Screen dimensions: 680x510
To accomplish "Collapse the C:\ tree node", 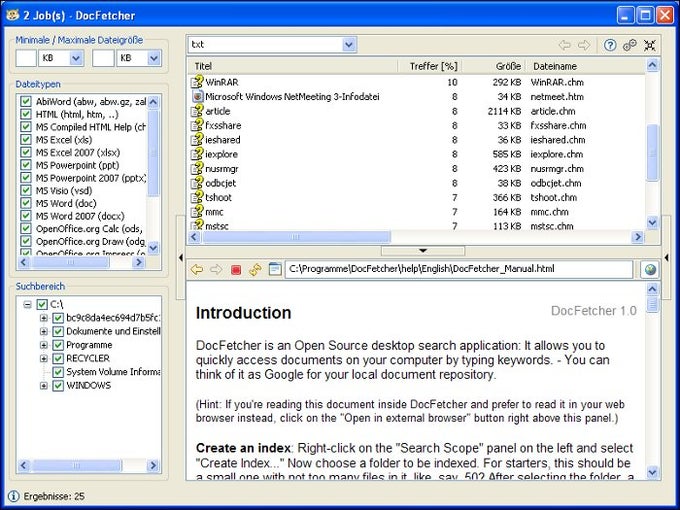I will [27, 304].
